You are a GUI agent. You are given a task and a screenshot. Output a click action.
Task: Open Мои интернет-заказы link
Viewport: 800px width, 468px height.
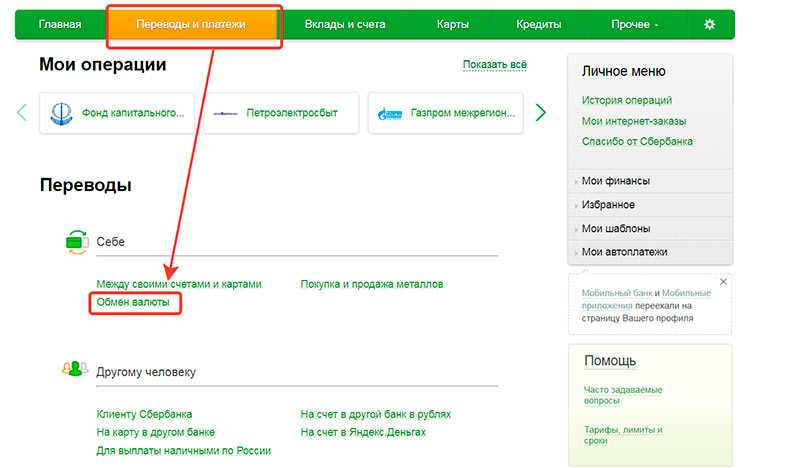pyautogui.click(x=634, y=121)
